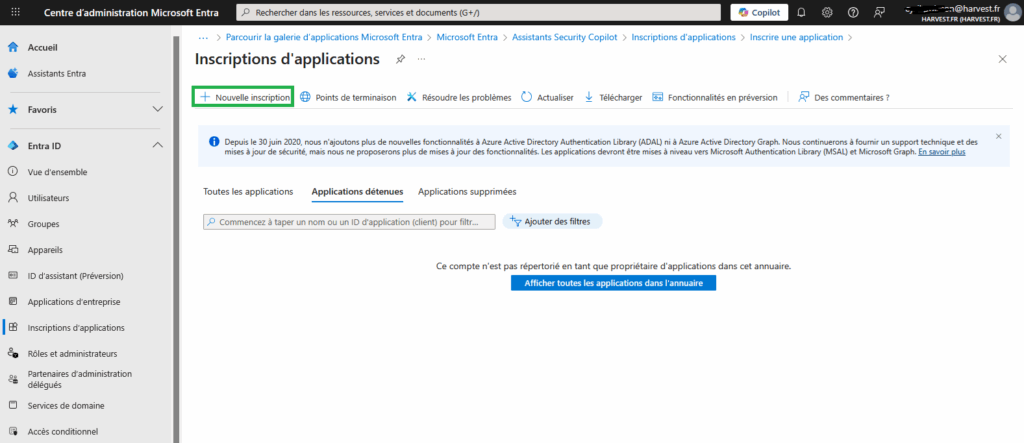Switch to Applications supprimées tab

click(467, 191)
